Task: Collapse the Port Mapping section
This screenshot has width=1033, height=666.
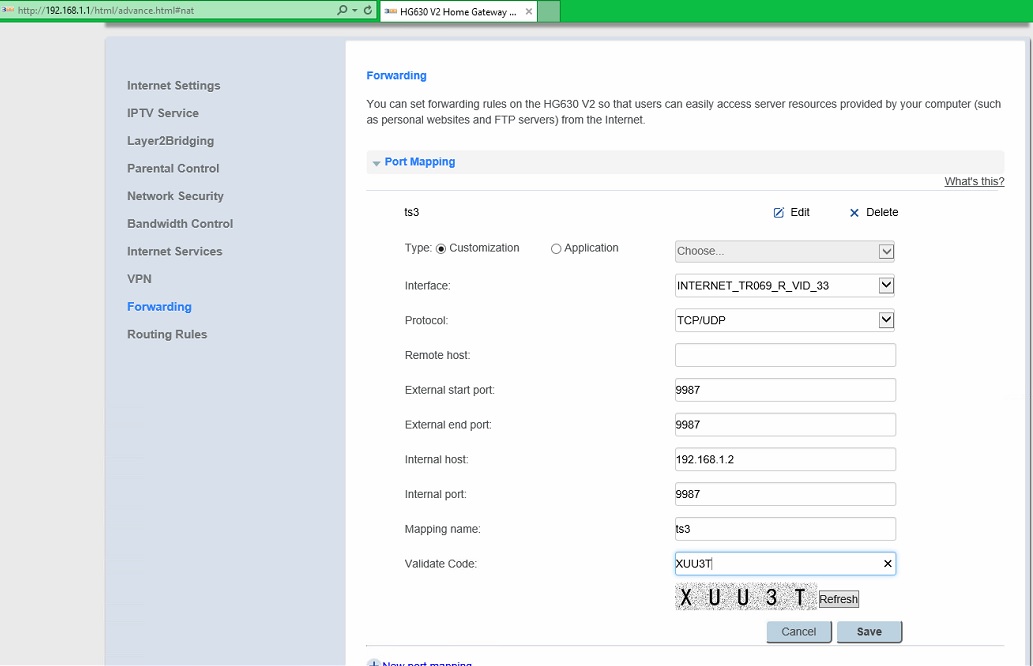Action: (376, 163)
